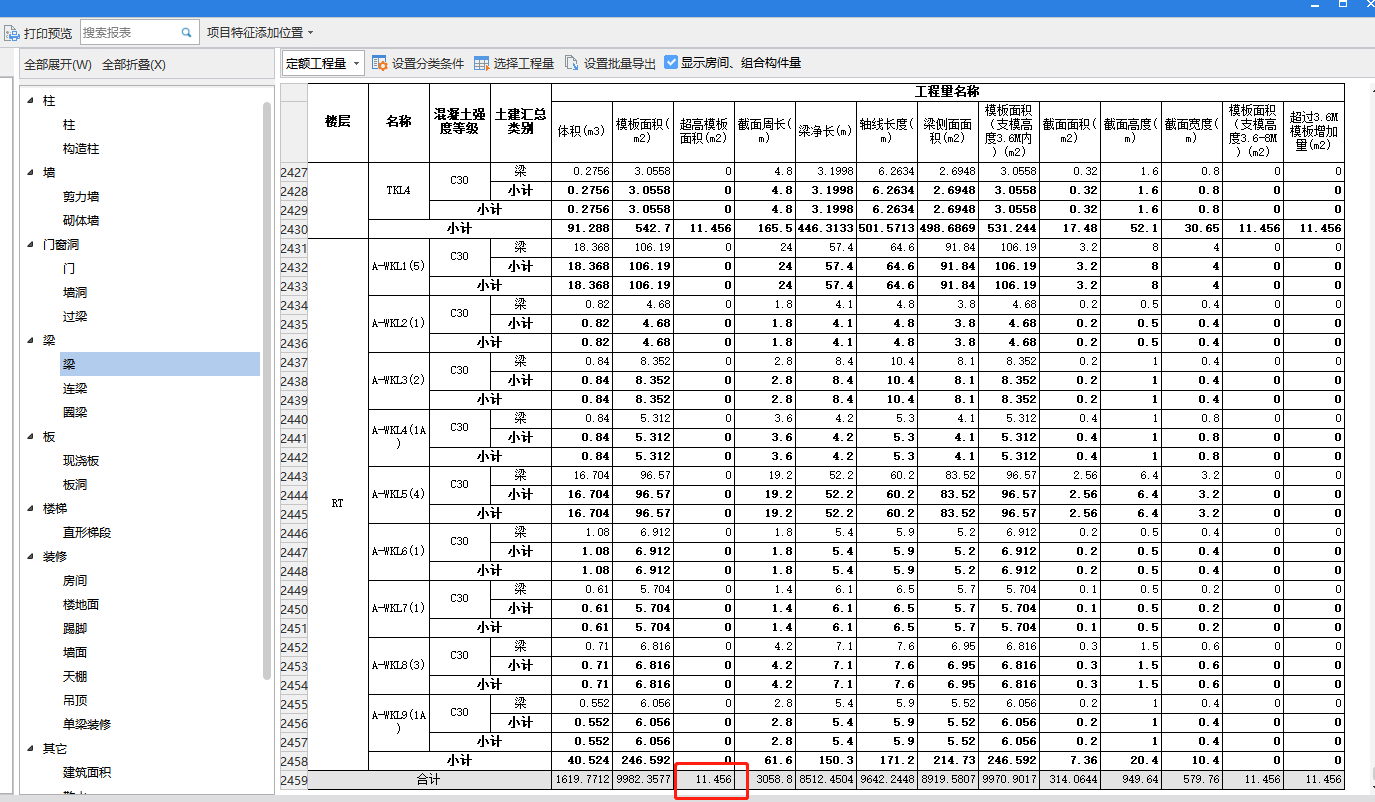Select 踢脚 in the tree

click(75, 629)
